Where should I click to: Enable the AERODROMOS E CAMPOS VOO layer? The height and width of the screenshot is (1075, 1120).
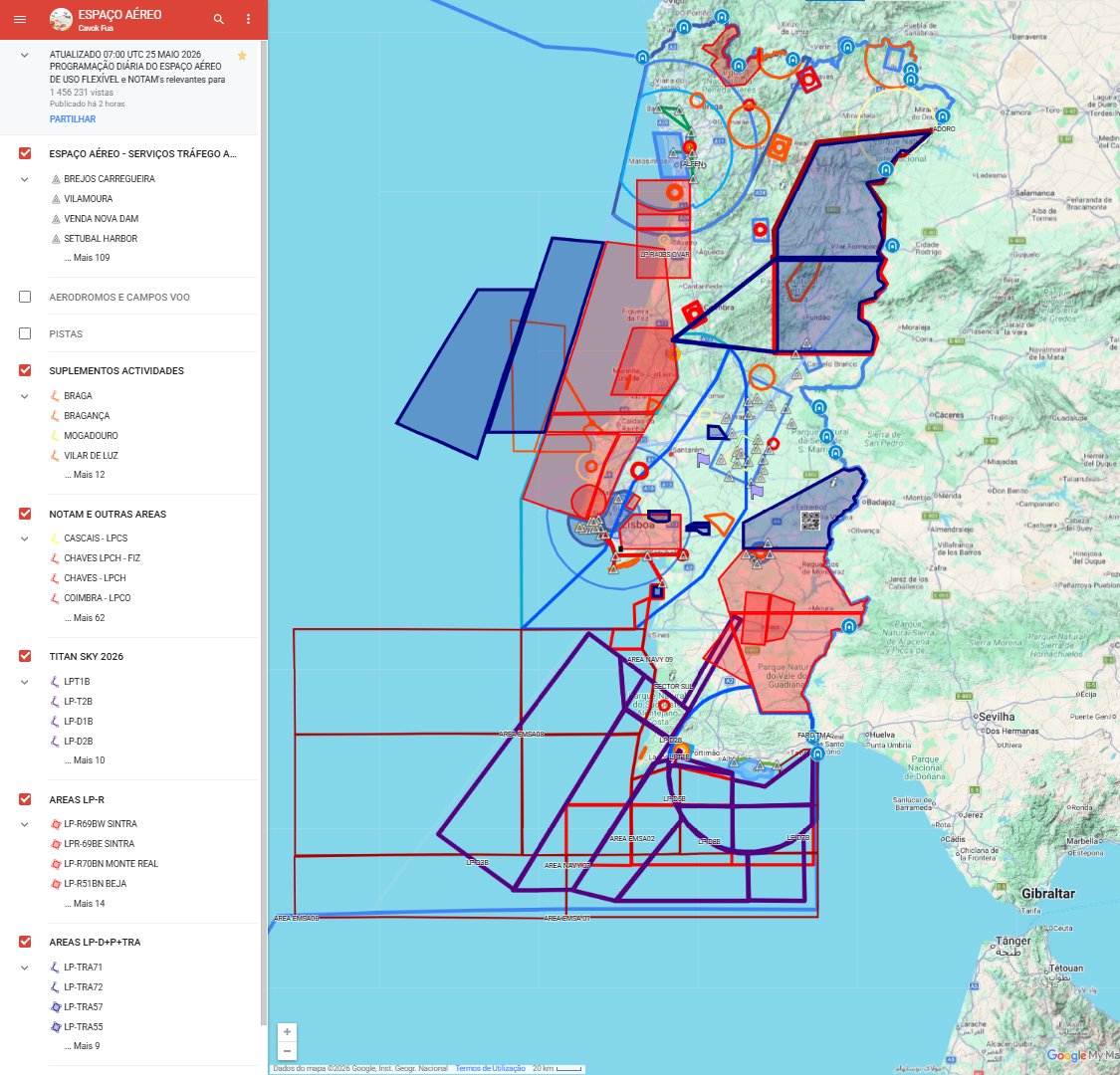(x=25, y=297)
